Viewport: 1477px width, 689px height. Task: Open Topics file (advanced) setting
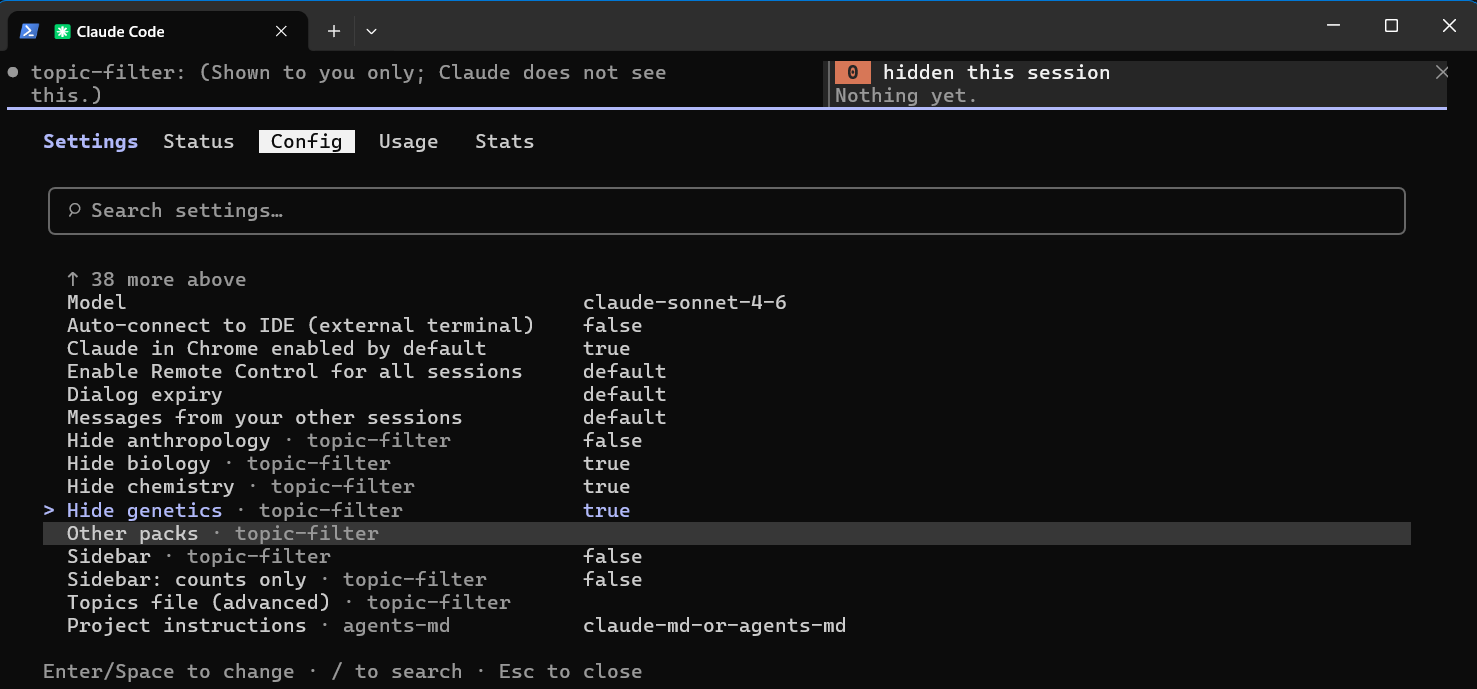pos(727,602)
